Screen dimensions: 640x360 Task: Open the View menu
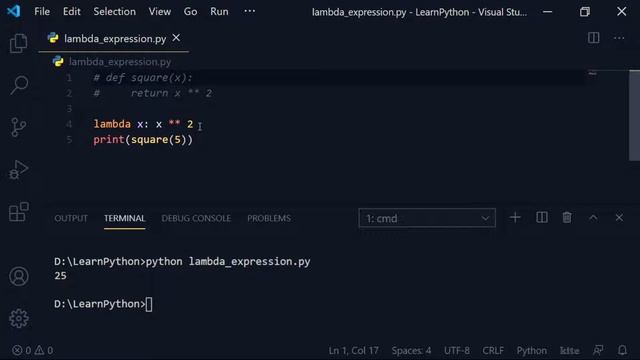(x=160, y=11)
